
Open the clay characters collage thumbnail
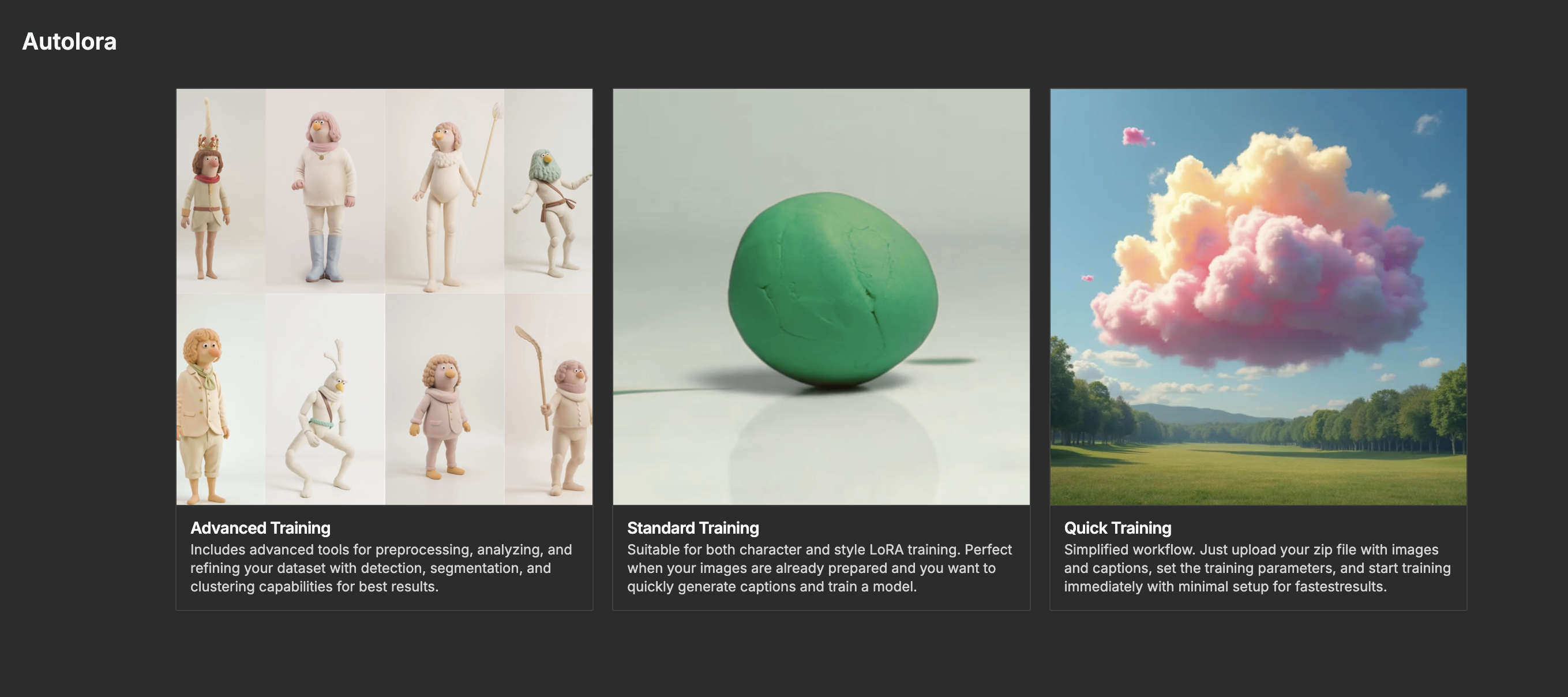(385, 297)
